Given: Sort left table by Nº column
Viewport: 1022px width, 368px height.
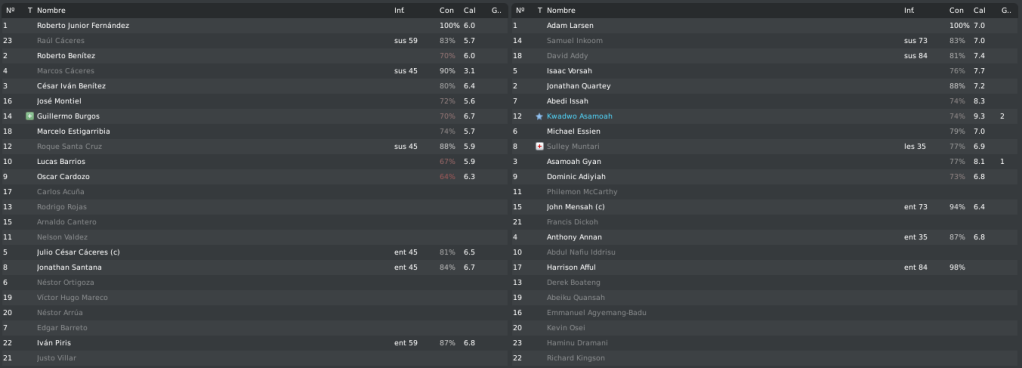Looking at the screenshot, I should pyautogui.click(x=8, y=10).
